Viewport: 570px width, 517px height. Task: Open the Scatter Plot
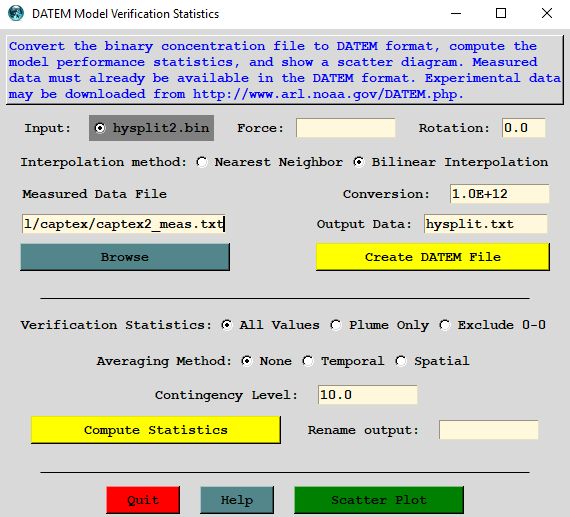[x=379, y=500]
